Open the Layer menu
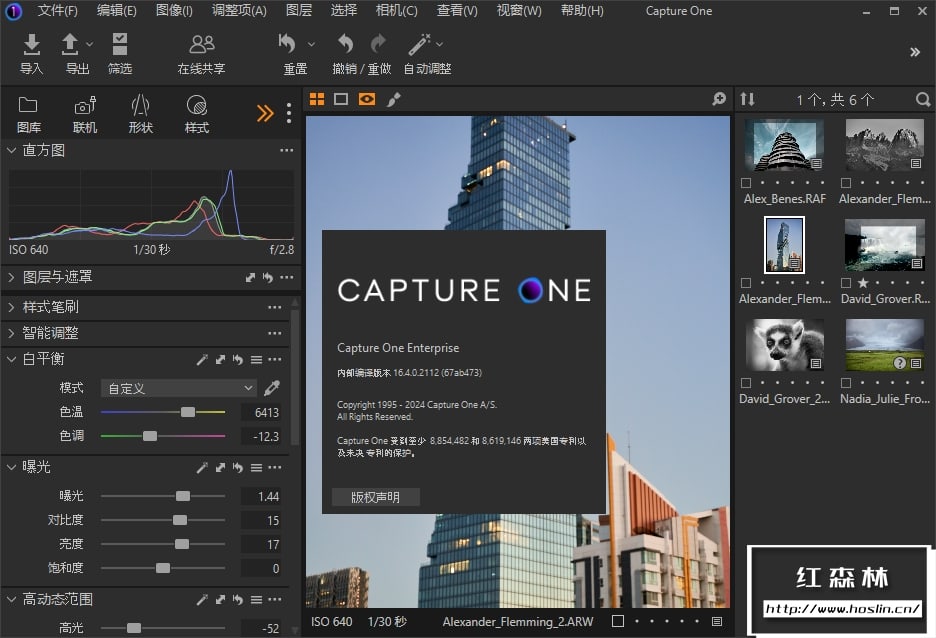 [298, 11]
